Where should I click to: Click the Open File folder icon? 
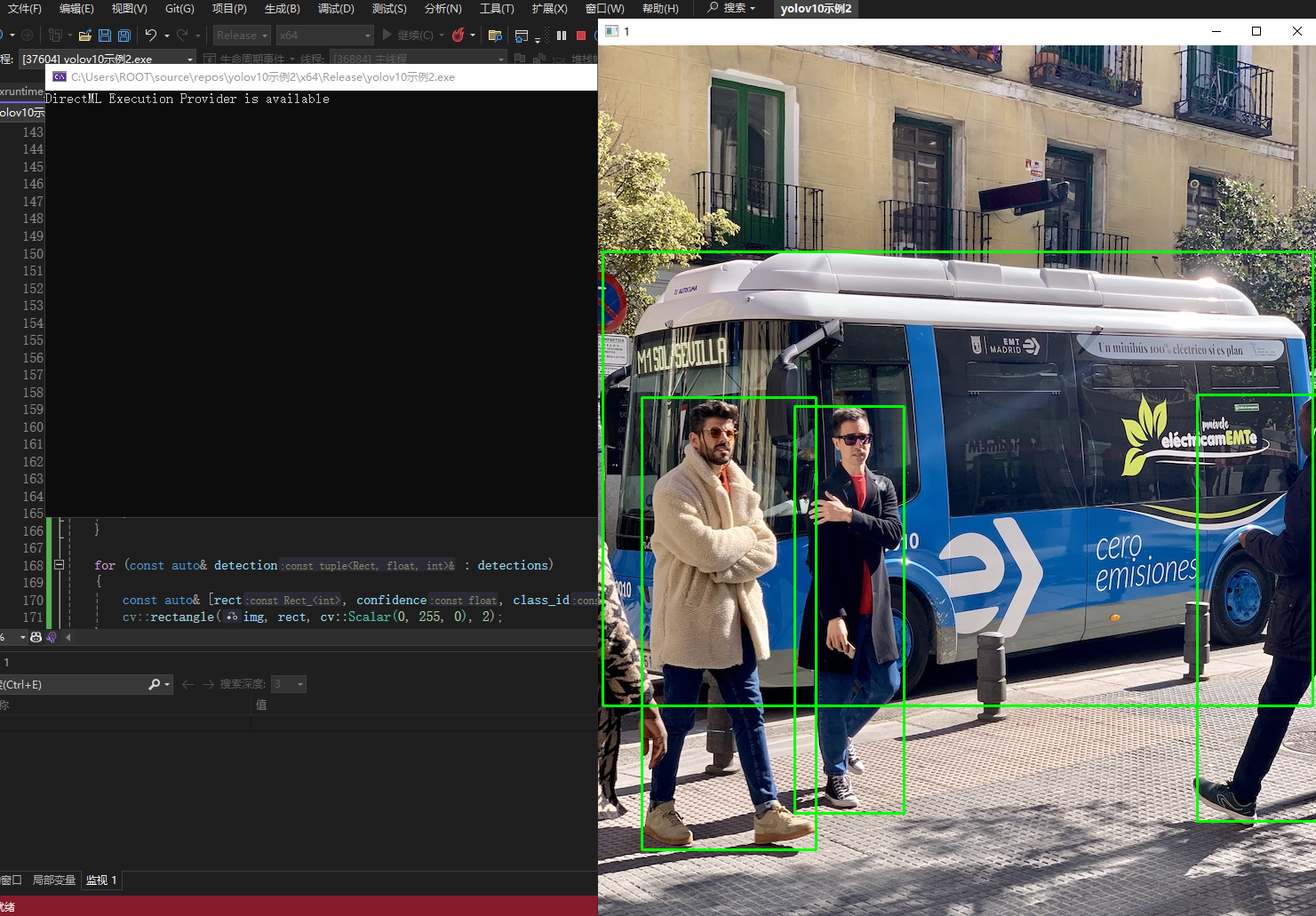point(85,36)
